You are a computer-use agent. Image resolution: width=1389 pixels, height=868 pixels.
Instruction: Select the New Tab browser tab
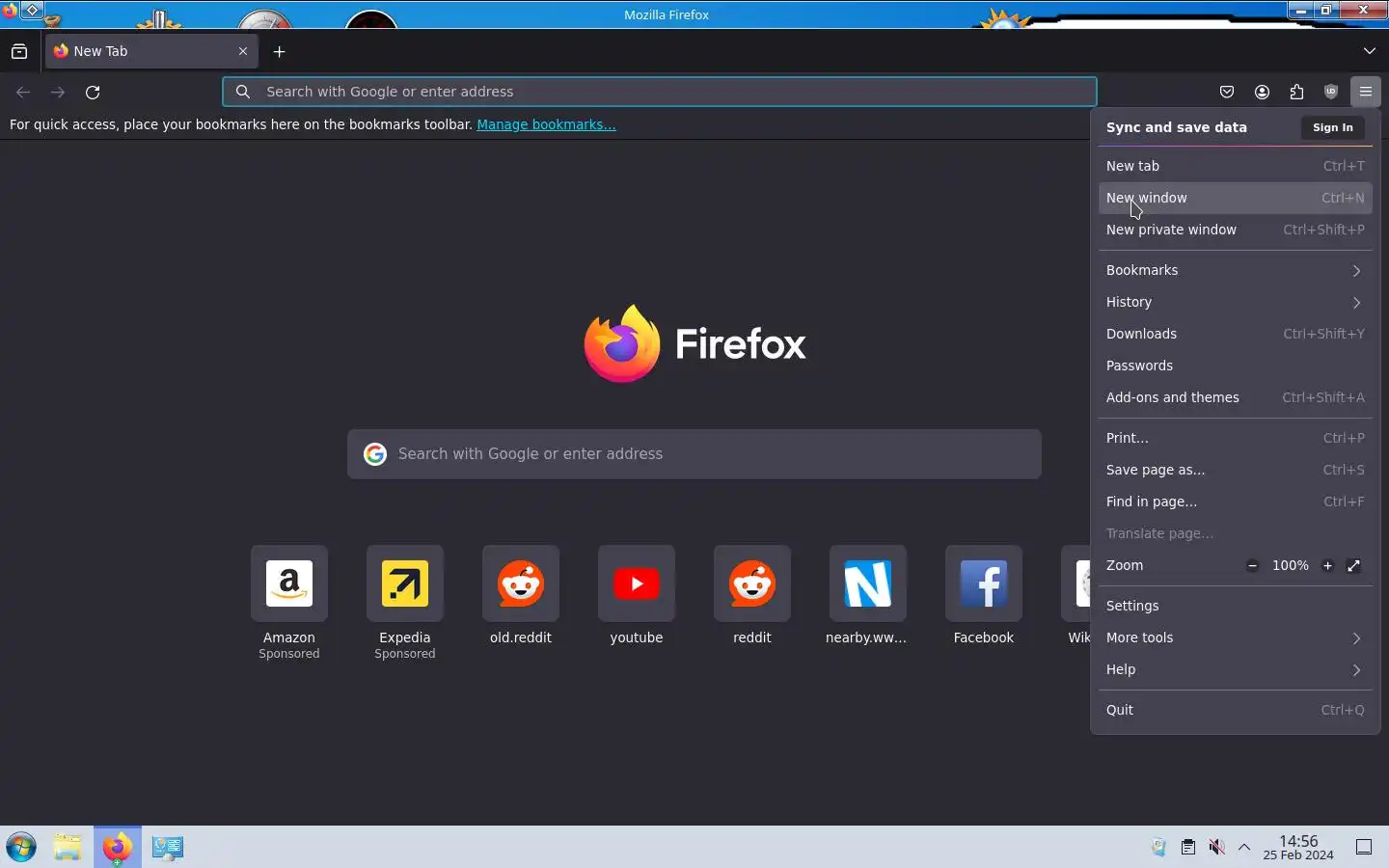[x=151, y=51]
